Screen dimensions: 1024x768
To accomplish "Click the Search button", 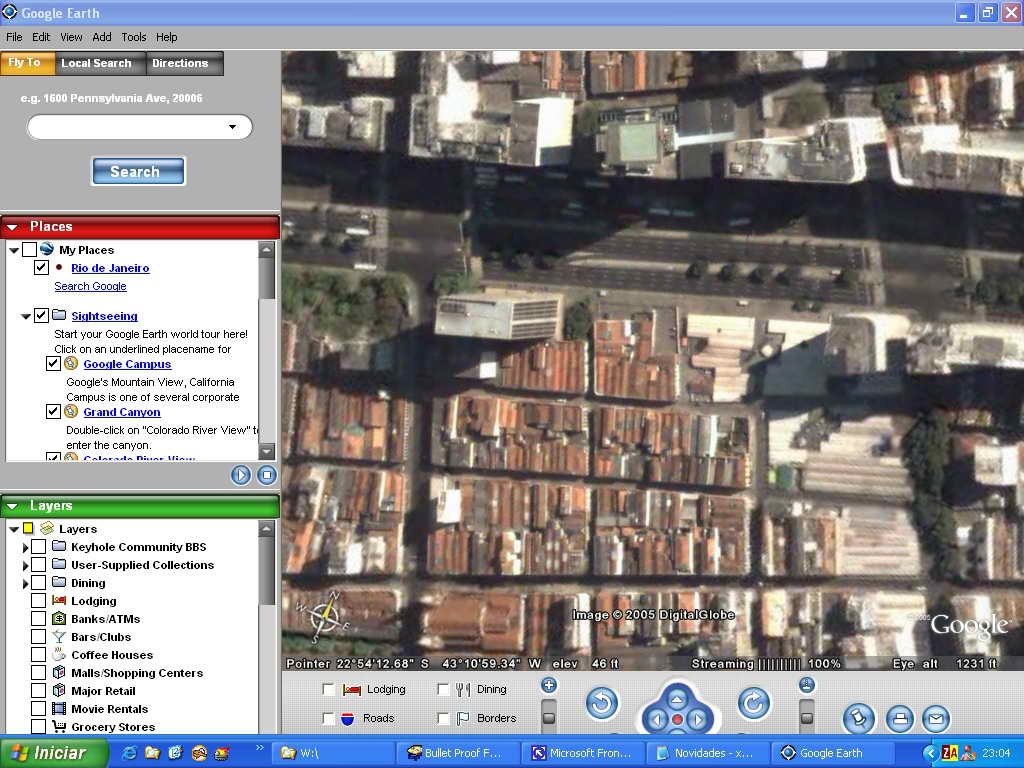I will [x=138, y=171].
